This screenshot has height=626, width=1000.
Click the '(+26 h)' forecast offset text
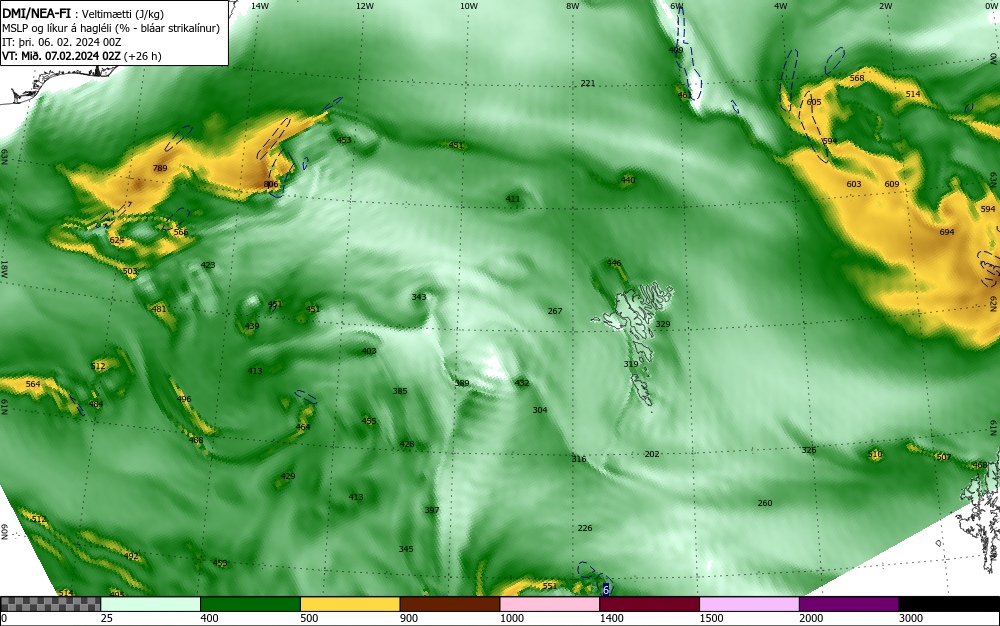(x=143, y=56)
